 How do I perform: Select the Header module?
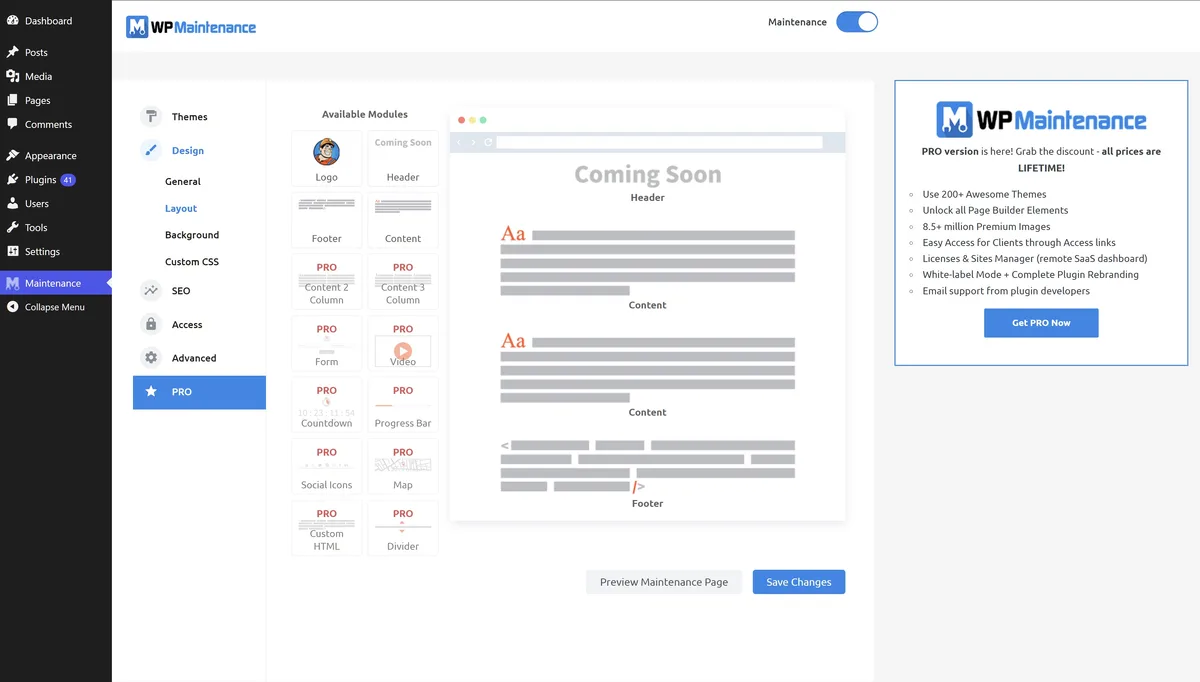tap(403, 158)
